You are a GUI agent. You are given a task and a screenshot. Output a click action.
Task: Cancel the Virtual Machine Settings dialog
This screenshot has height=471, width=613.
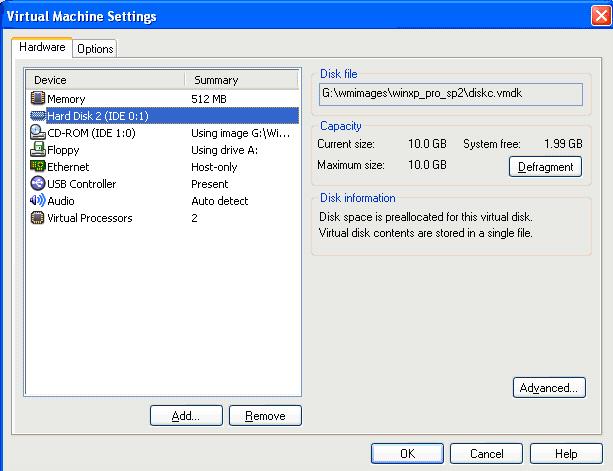click(486, 454)
